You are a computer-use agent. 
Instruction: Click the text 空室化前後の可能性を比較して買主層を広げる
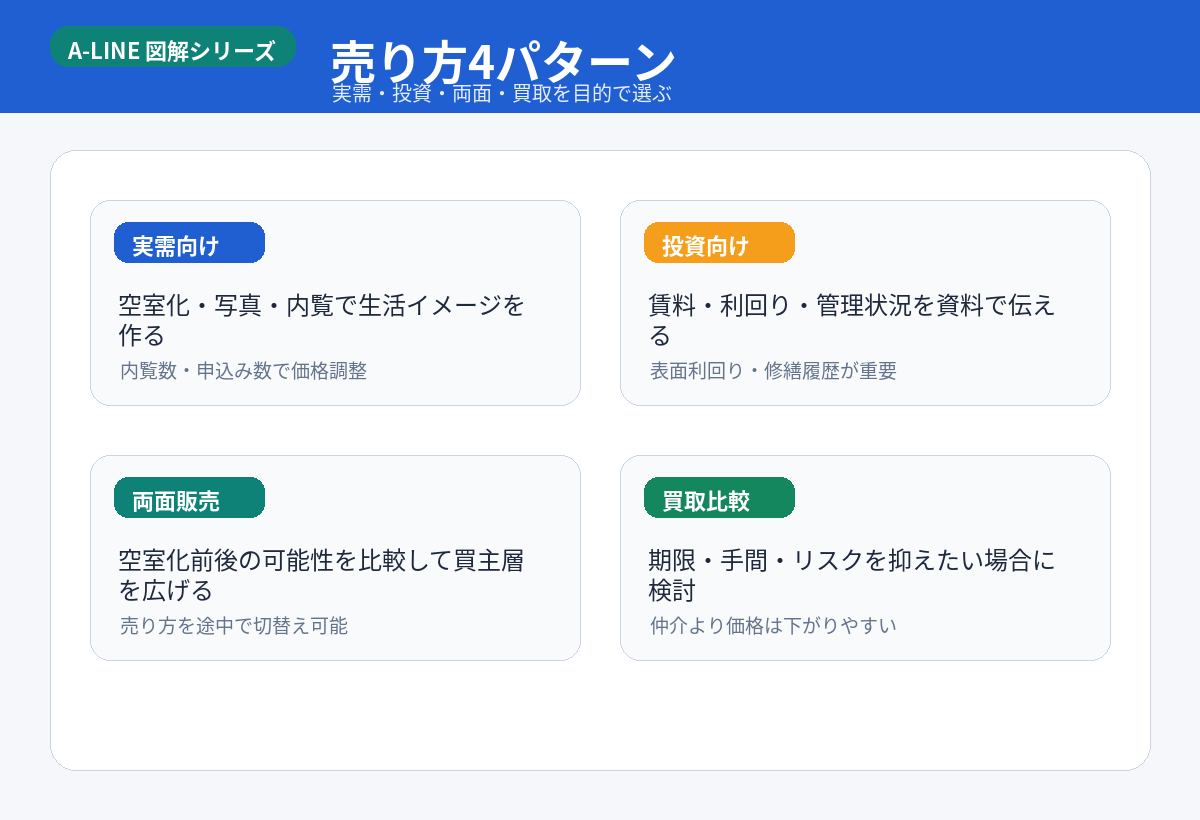tap(322, 575)
